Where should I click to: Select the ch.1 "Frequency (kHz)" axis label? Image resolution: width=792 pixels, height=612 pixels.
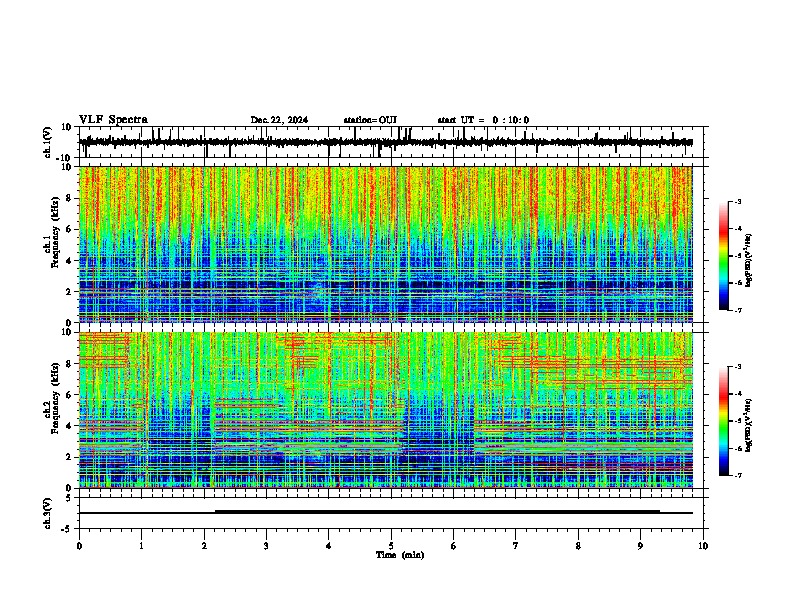55,232
